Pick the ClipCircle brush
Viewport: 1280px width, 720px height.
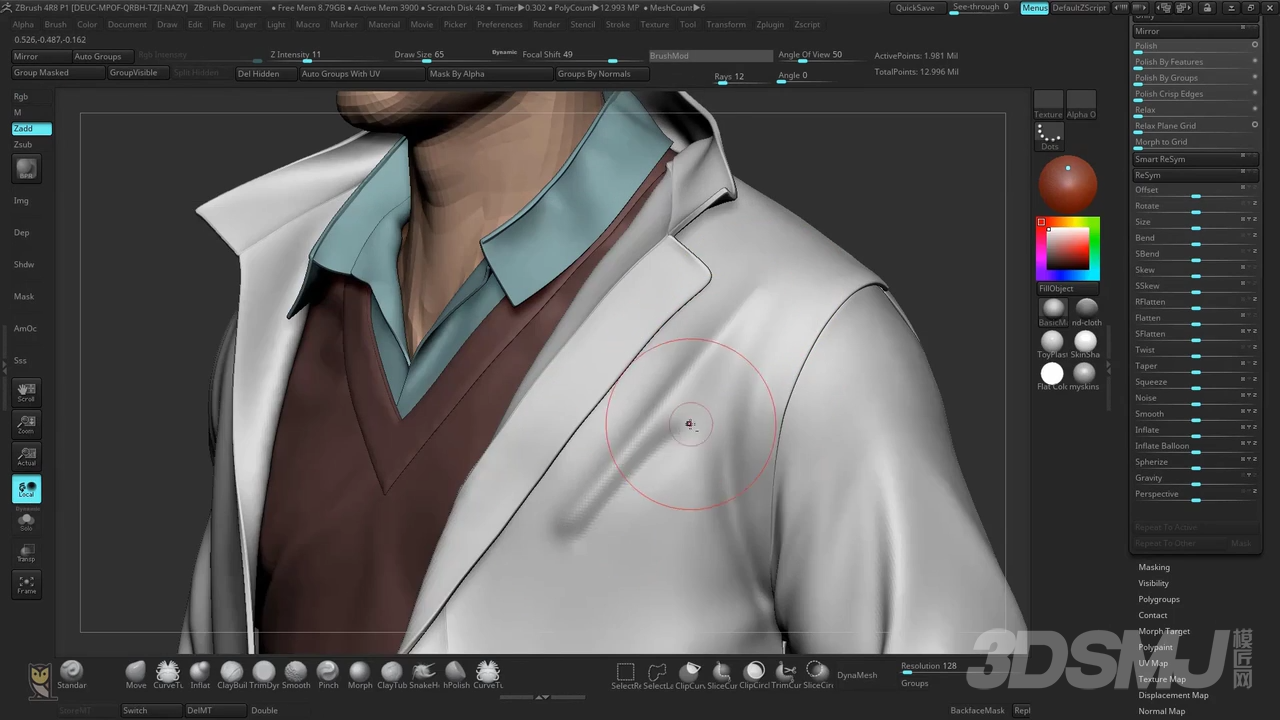click(x=754, y=675)
